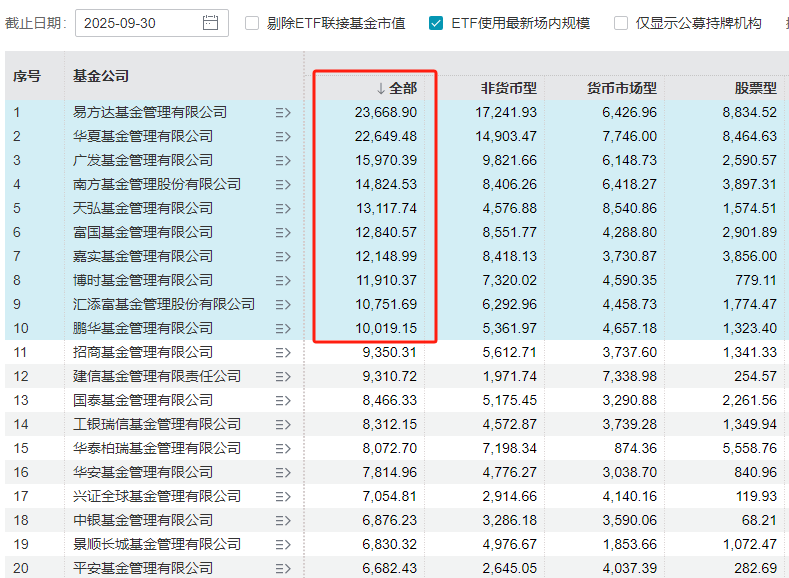This screenshot has width=789, height=578.
Task: Click the detail icon beside 天弘基金管理有限公司
Action: (x=282, y=208)
